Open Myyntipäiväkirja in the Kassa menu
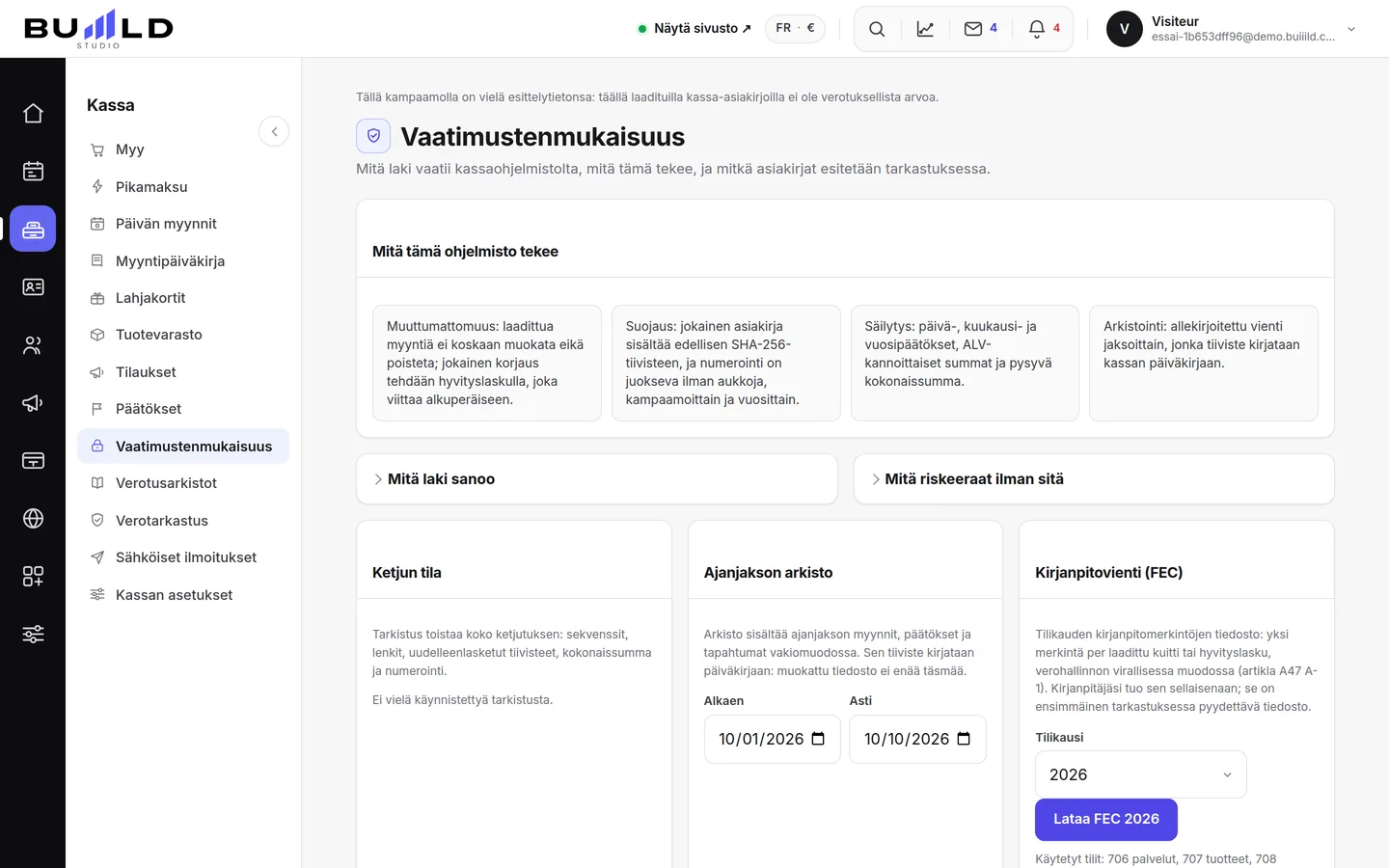This screenshot has width=1389, height=868. tap(183, 261)
